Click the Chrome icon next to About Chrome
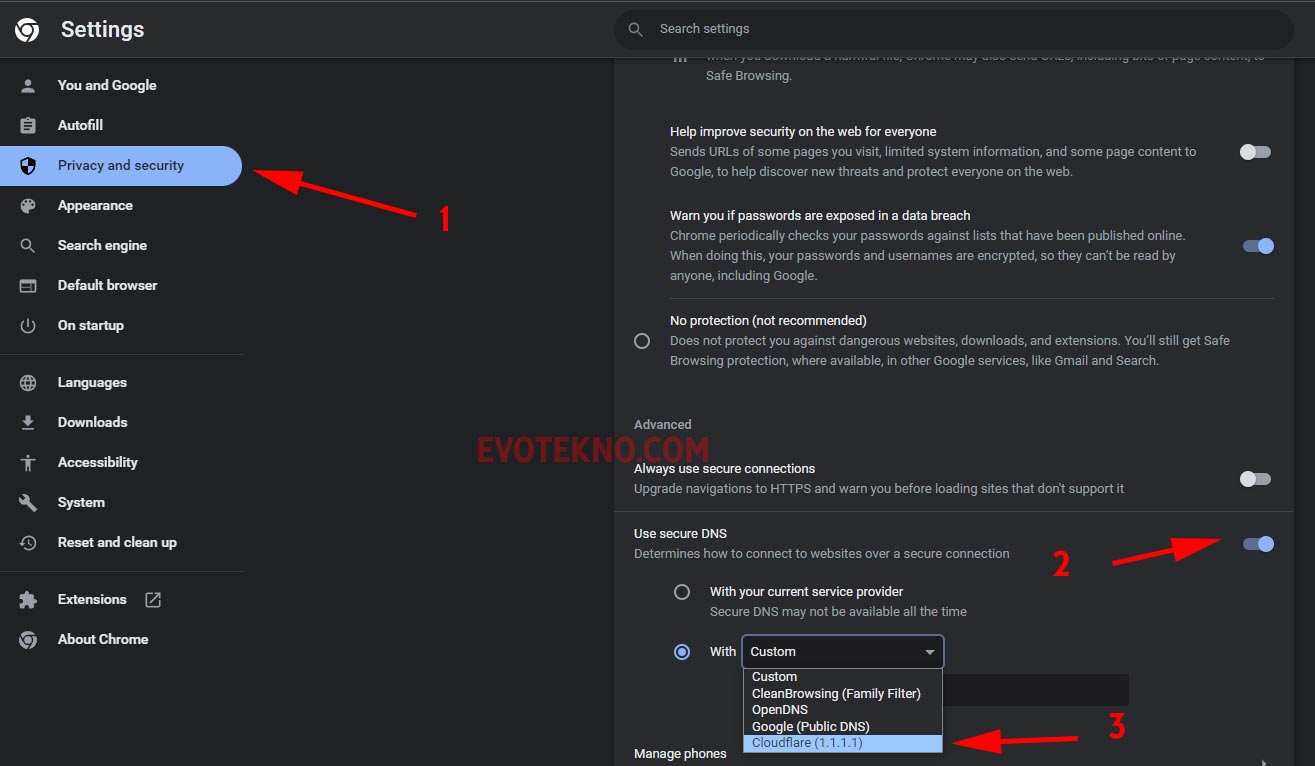Viewport: 1315px width, 766px height. pos(28,639)
